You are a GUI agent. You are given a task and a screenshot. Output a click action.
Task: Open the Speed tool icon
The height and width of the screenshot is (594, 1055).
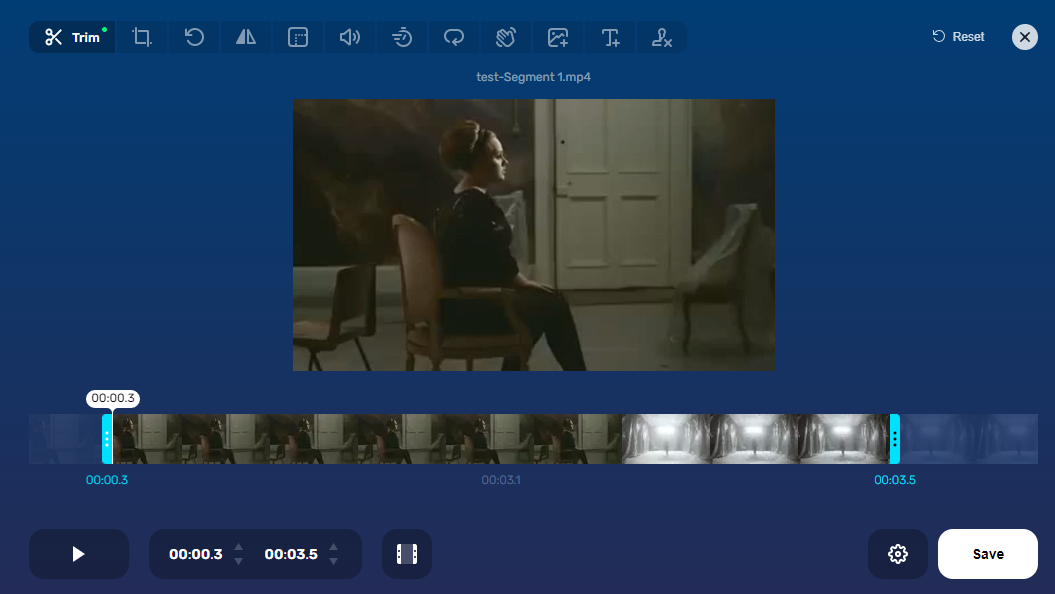402,37
